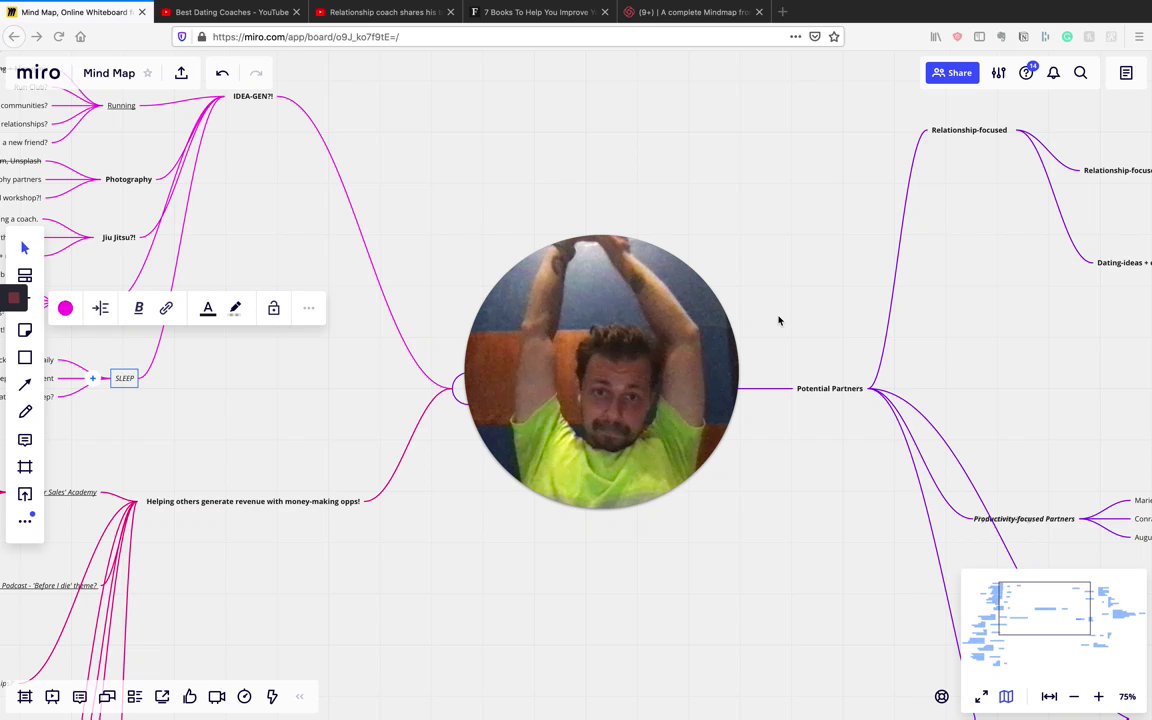Undo the last action

[222, 73]
